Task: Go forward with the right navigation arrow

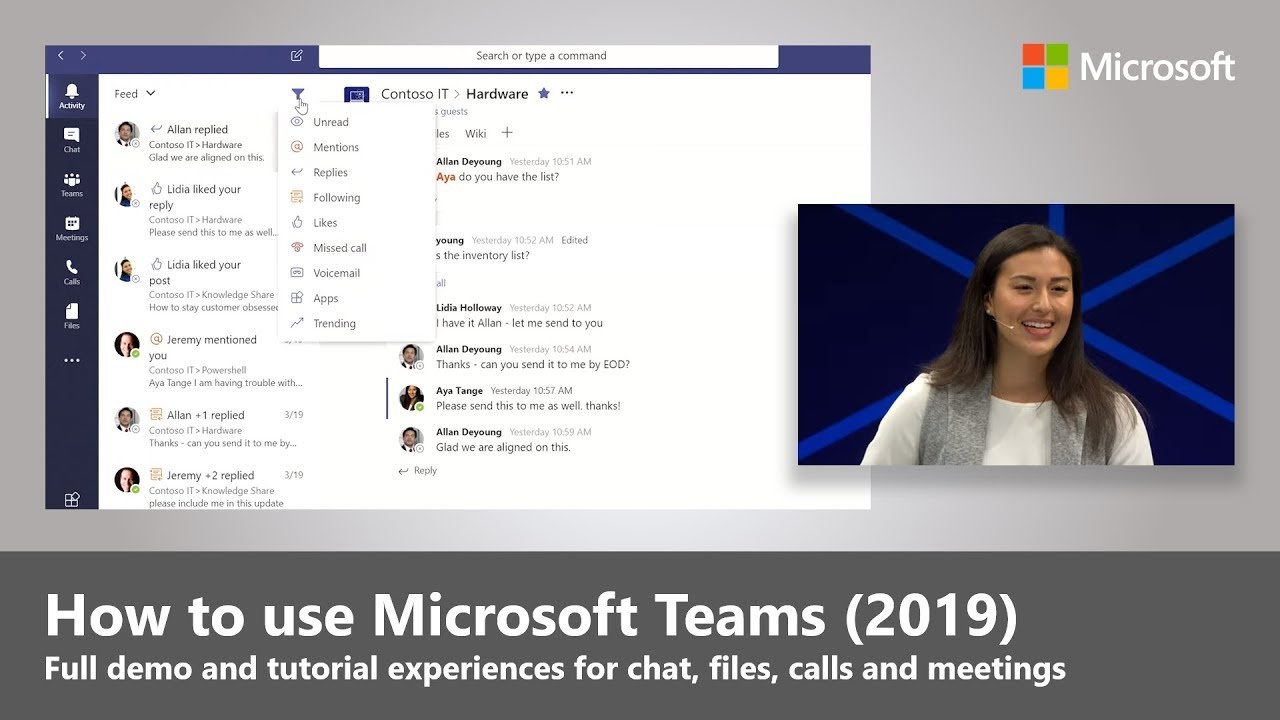Action: tap(83, 56)
